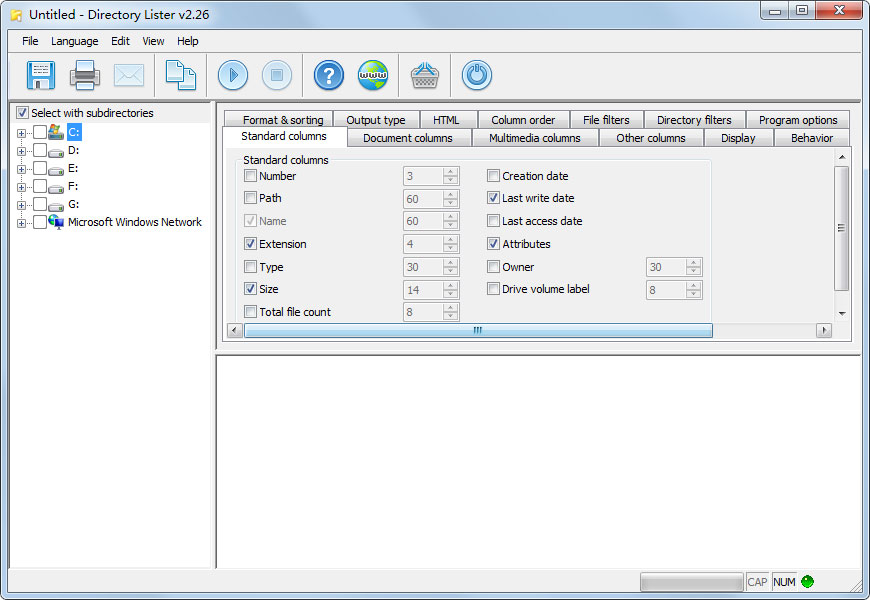The height and width of the screenshot is (600, 870).
Task: Enable the Creation date checkbox
Action: click(493, 176)
